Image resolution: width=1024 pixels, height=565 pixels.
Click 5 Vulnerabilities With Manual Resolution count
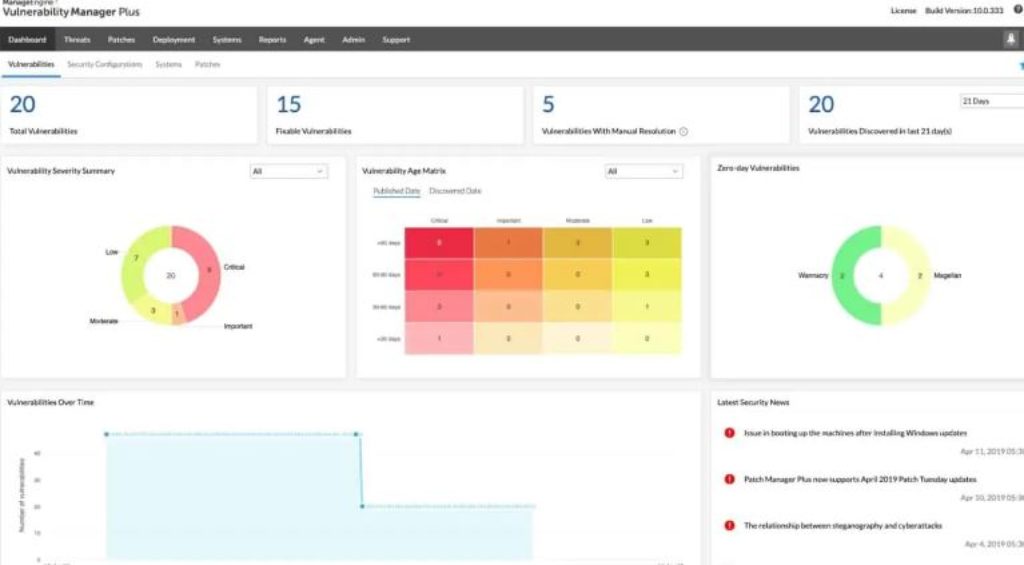pos(549,105)
